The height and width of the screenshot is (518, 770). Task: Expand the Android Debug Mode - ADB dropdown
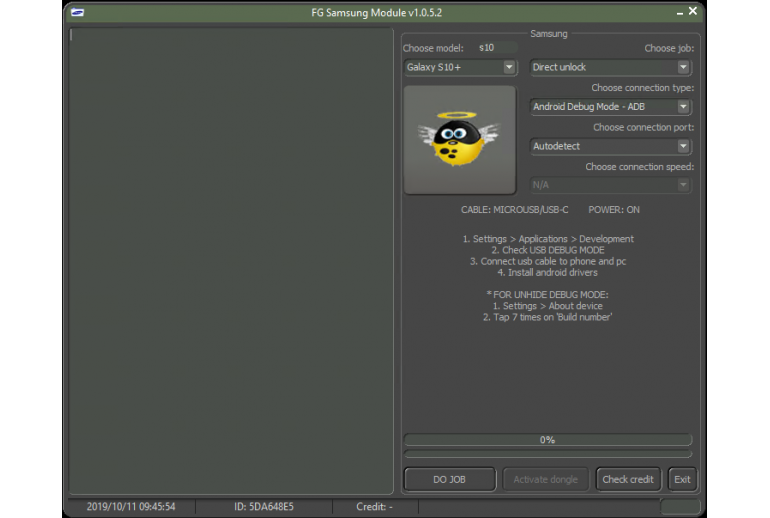coord(611,107)
